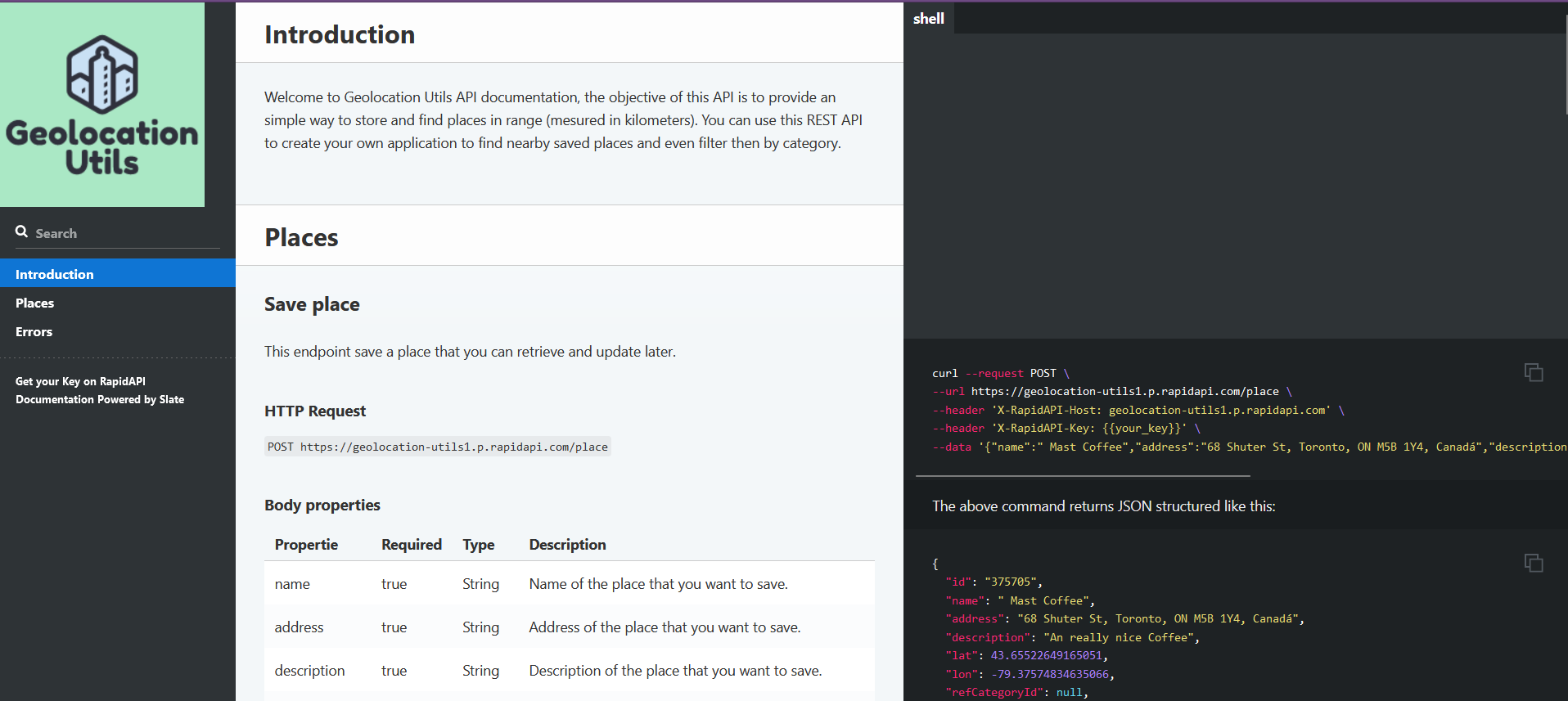Screen dimensions: 1568x701
Task: Click the X-RapidAPI-Key header line
Action: point(1066,428)
